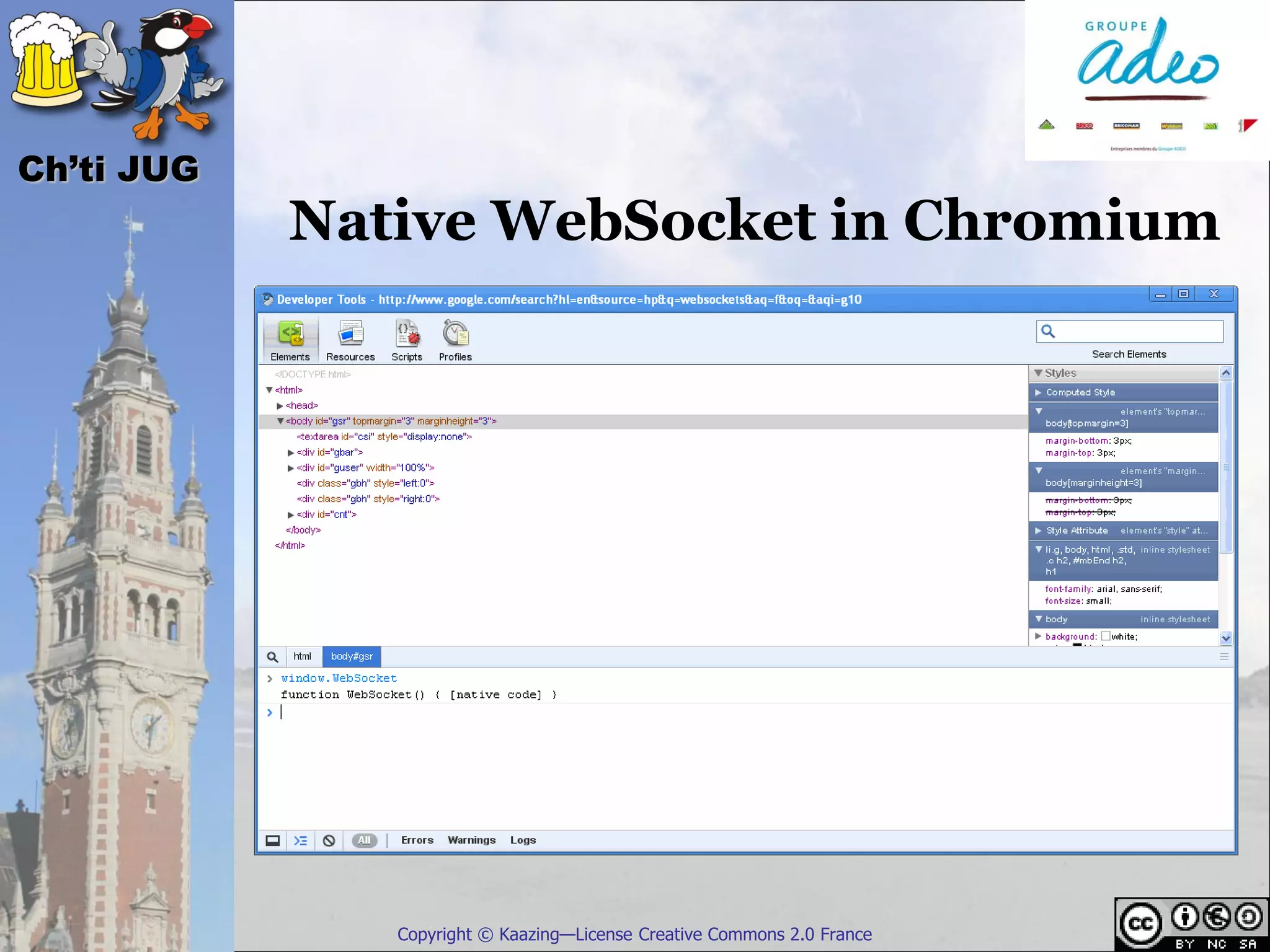Viewport: 1270px width, 952px height.
Task: Maximize the Developer Tools window
Action: point(1184,294)
